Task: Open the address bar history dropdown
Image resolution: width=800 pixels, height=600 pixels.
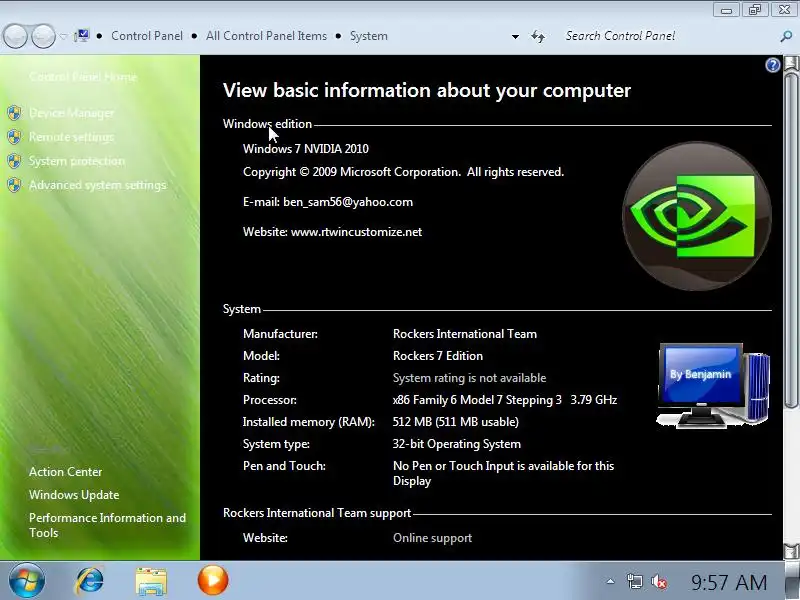Action: tap(515, 37)
